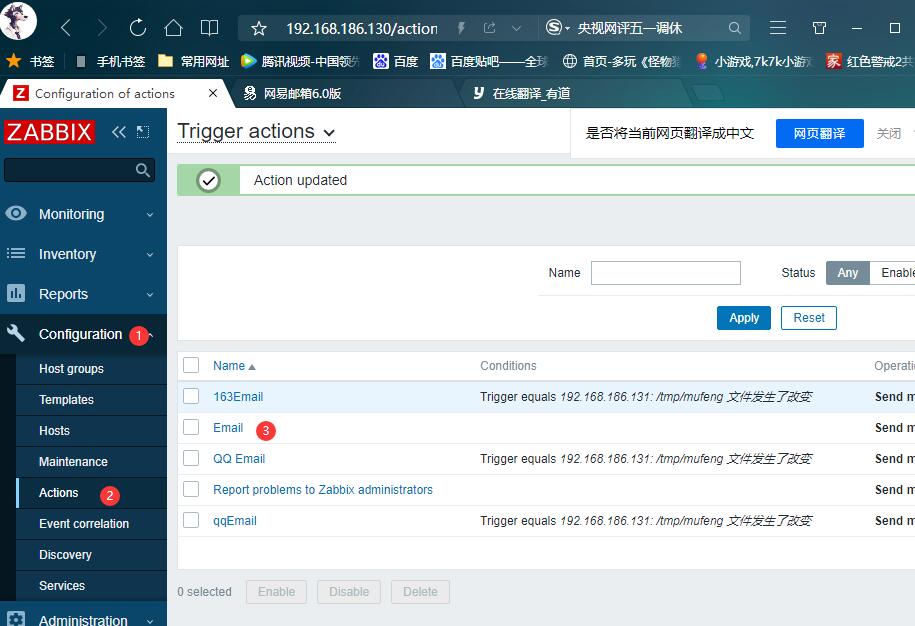
Task: Click the ZABBIX logo
Action: tap(49, 132)
